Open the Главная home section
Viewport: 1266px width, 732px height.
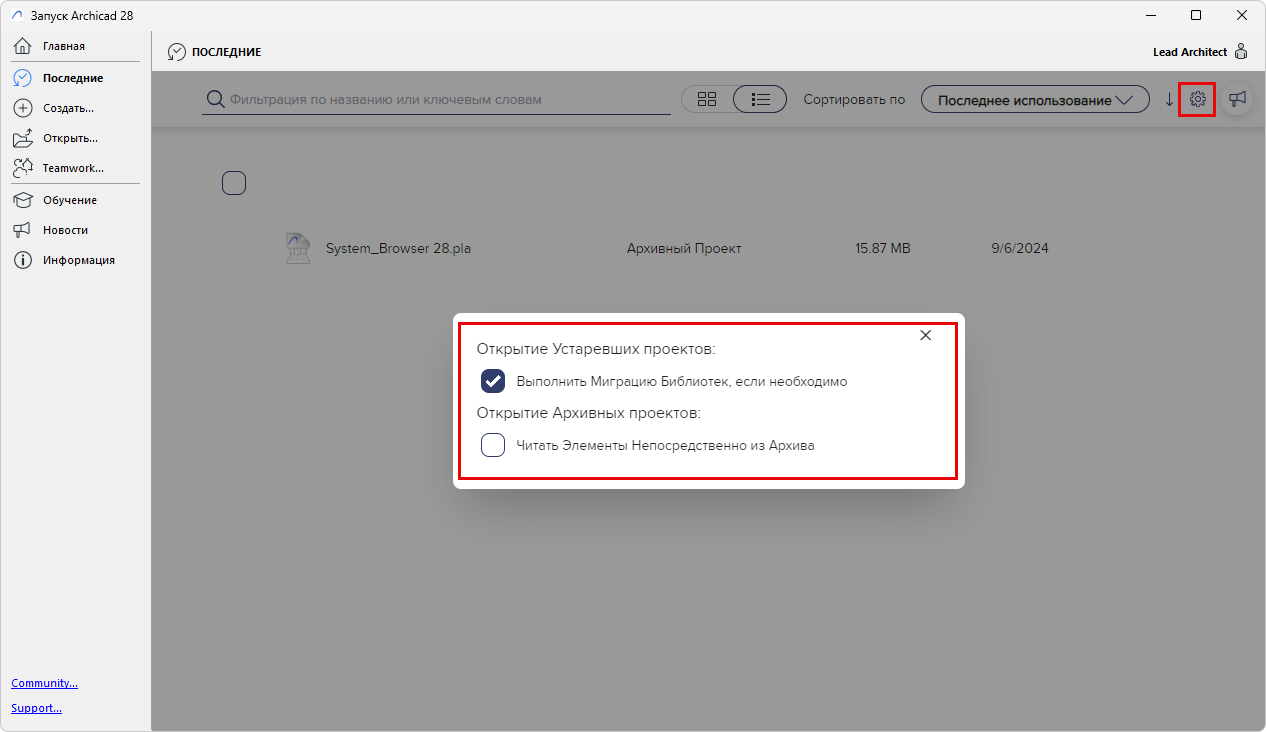point(64,46)
